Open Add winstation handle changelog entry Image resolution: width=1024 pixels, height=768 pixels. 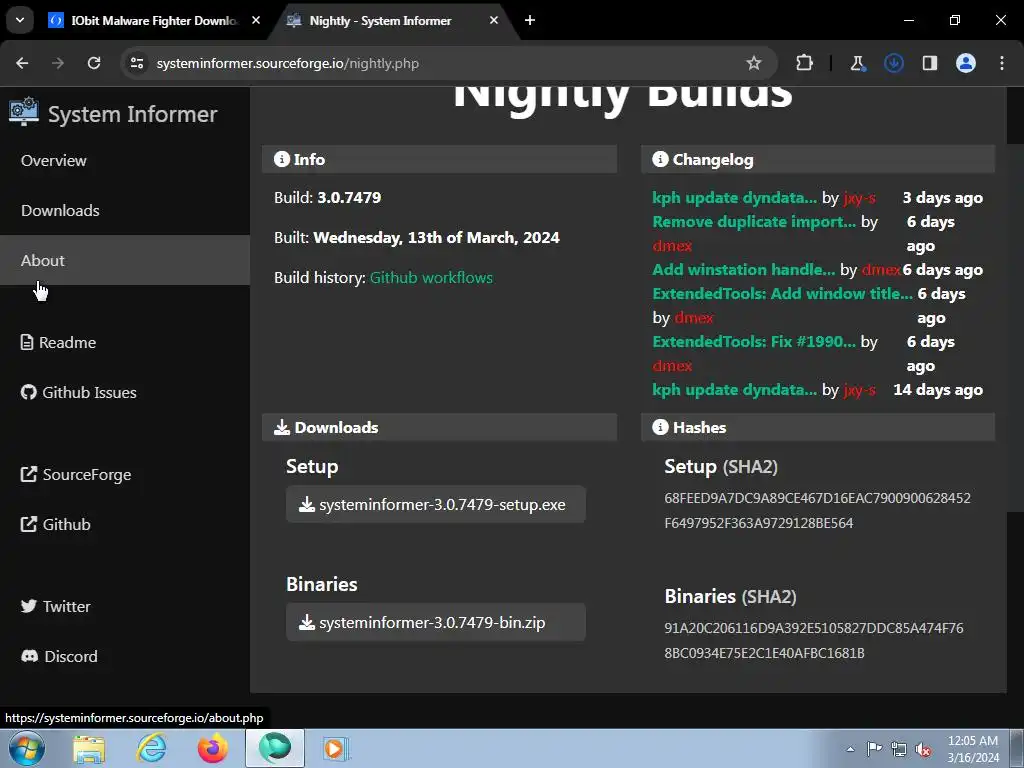coord(743,270)
